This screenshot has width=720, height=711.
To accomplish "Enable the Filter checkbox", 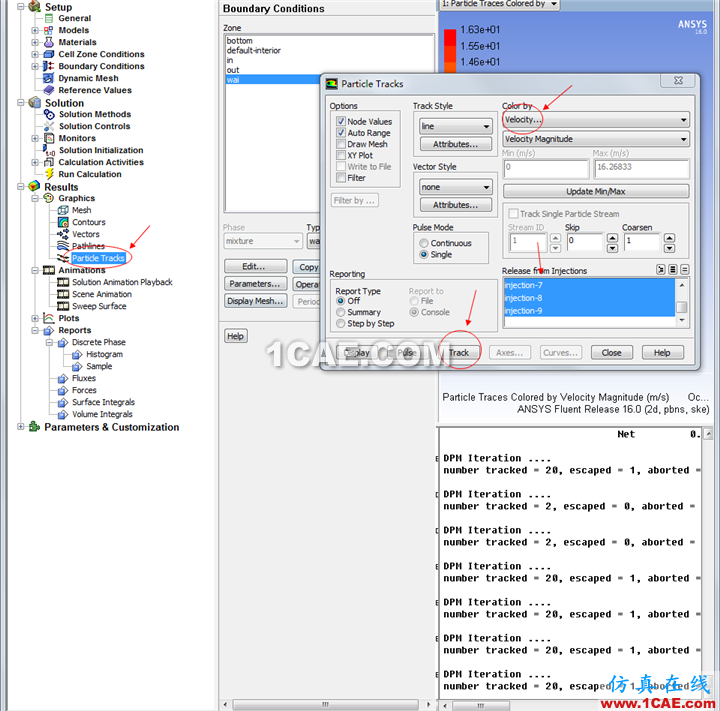I will pyautogui.click(x=341, y=178).
